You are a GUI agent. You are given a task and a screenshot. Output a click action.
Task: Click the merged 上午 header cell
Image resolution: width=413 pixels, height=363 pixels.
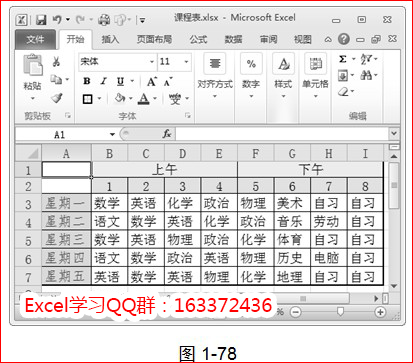click(164, 170)
